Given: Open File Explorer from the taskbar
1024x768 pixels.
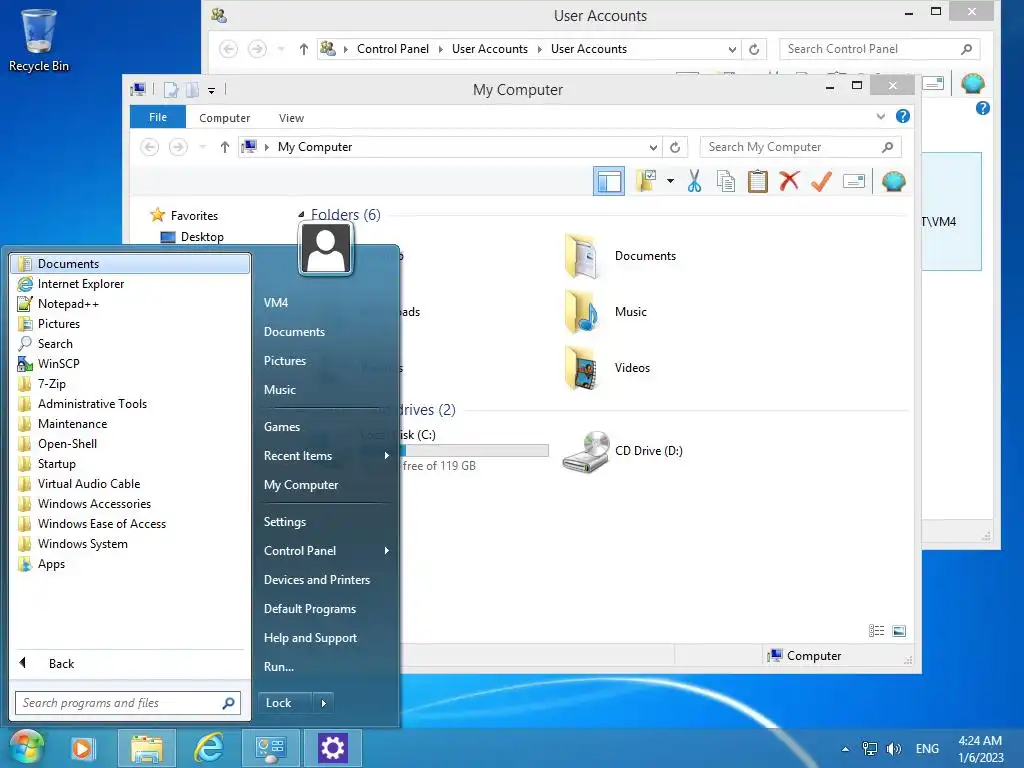Looking at the screenshot, I should (x=147, y=748).
